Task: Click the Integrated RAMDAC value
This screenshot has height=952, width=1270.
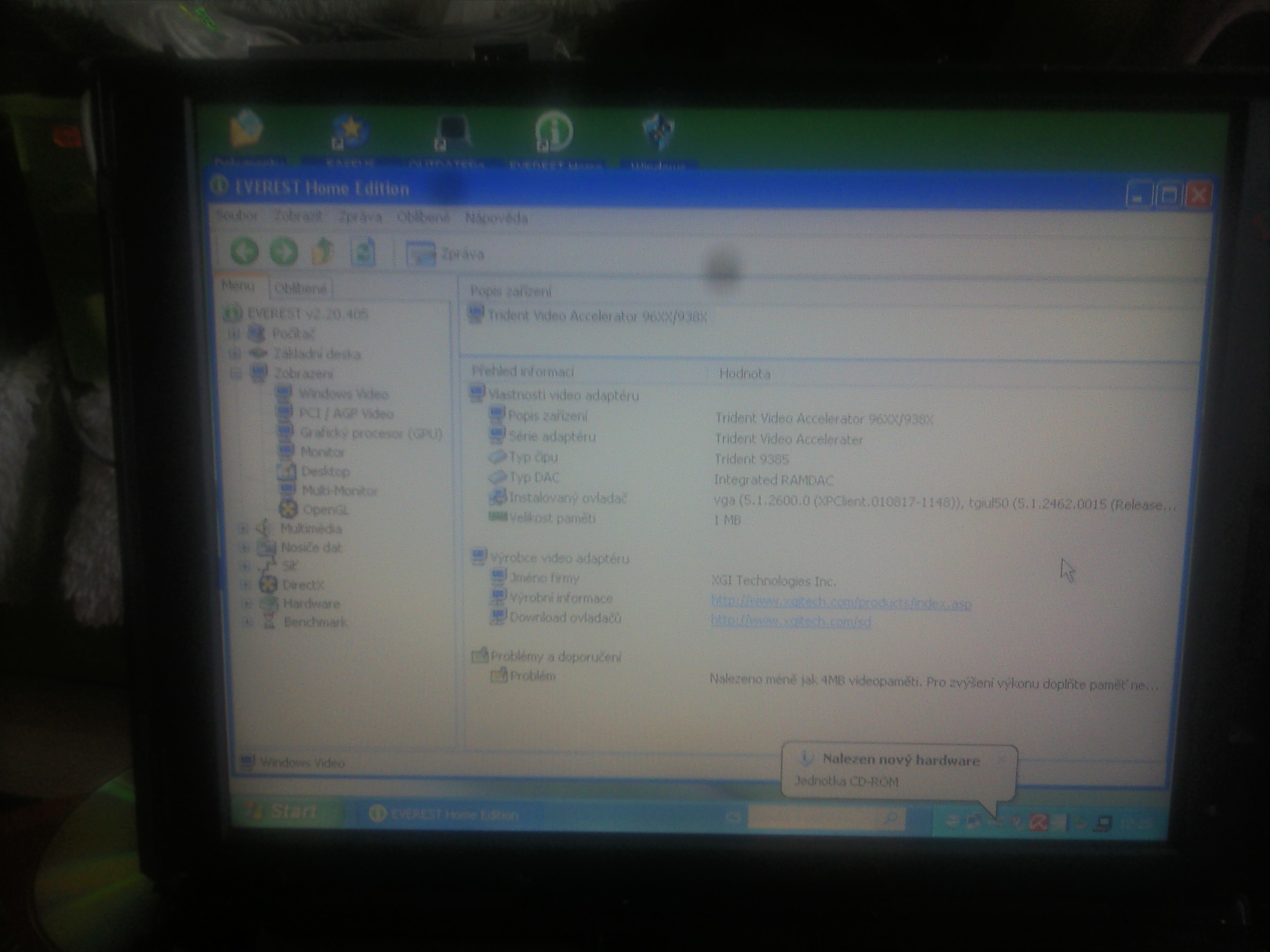Action: pos(773,480)
